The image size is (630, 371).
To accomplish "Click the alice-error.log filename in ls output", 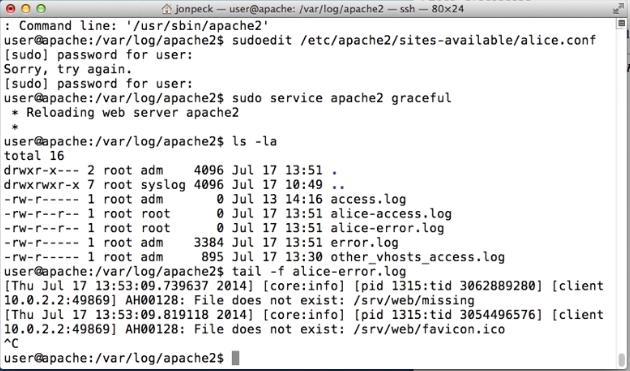I will [387, 228].
